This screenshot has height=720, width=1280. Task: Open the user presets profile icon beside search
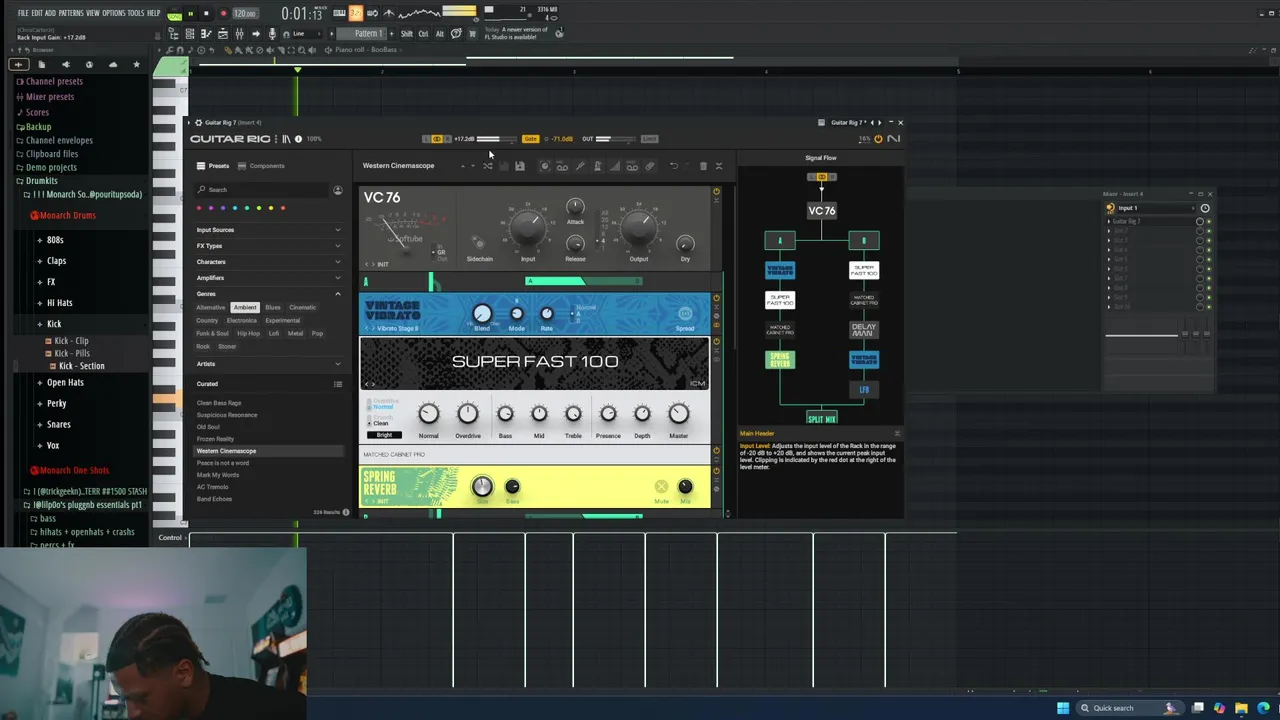click(338, 190)
